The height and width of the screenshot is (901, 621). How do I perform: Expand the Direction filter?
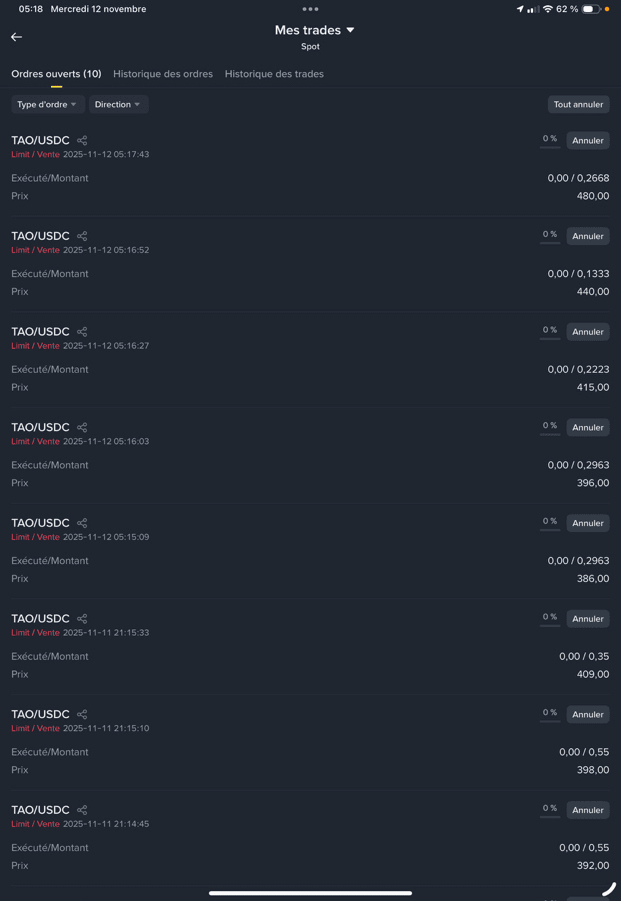click(x=118, y=105)
